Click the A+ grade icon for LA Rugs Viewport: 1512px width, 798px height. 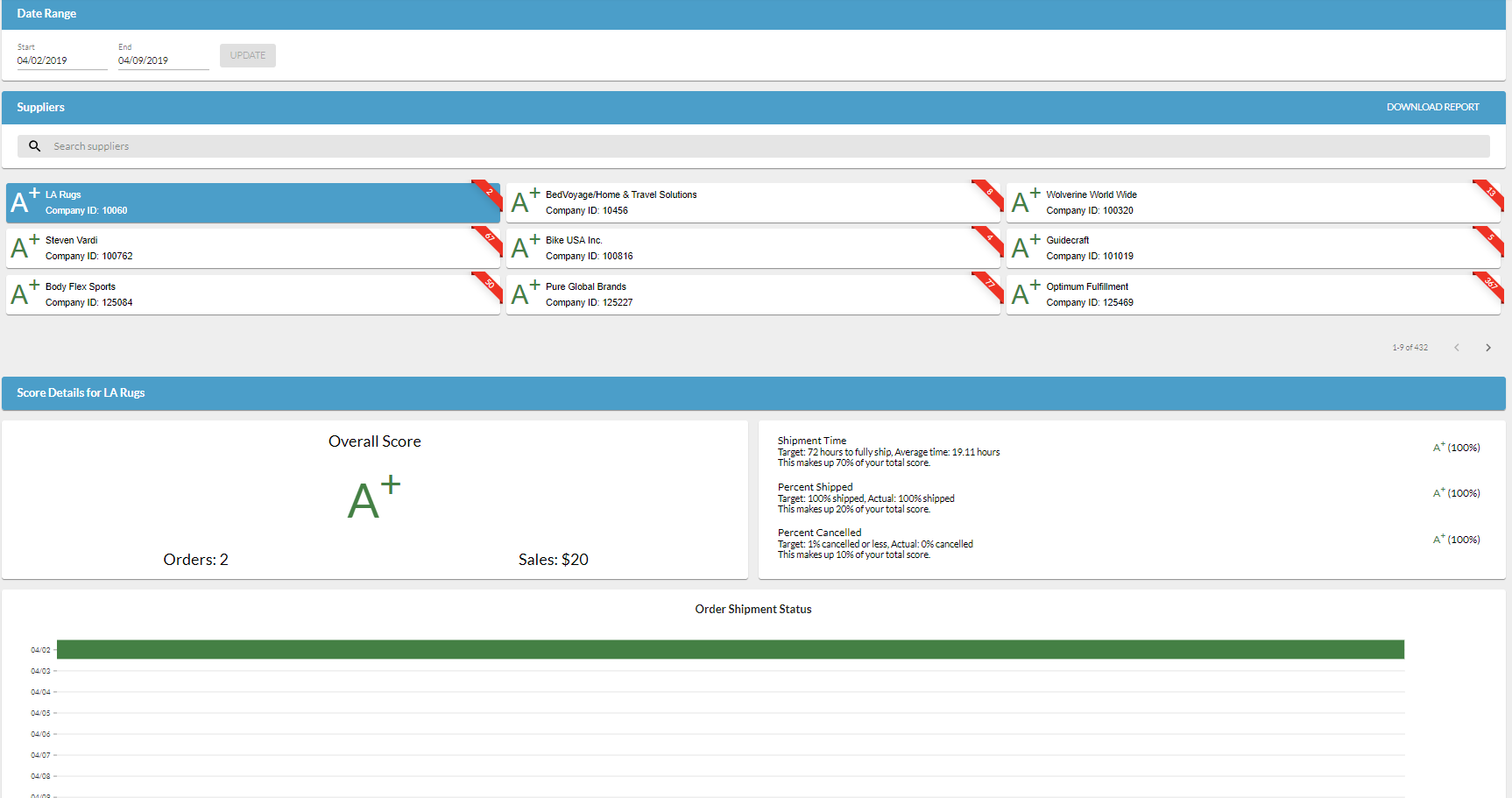[25, 201]
